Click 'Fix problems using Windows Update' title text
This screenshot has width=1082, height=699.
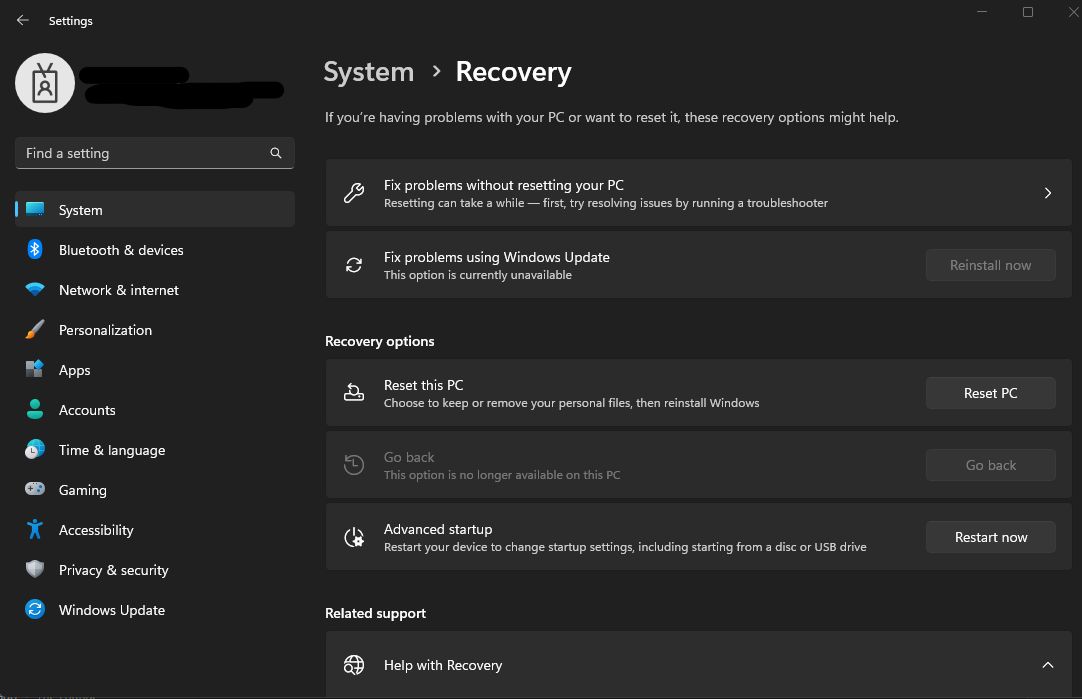(497, 257)
